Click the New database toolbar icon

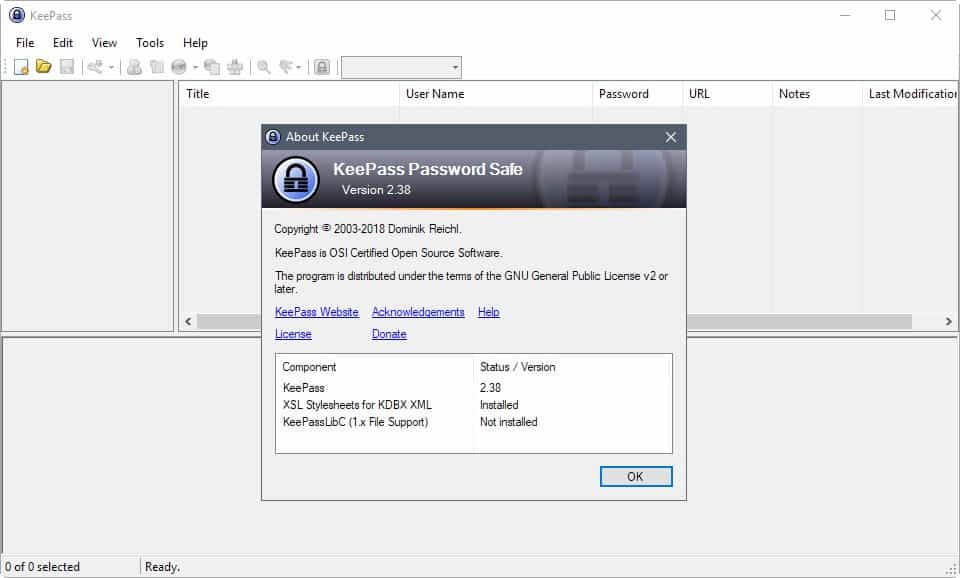tap(21, 67)
